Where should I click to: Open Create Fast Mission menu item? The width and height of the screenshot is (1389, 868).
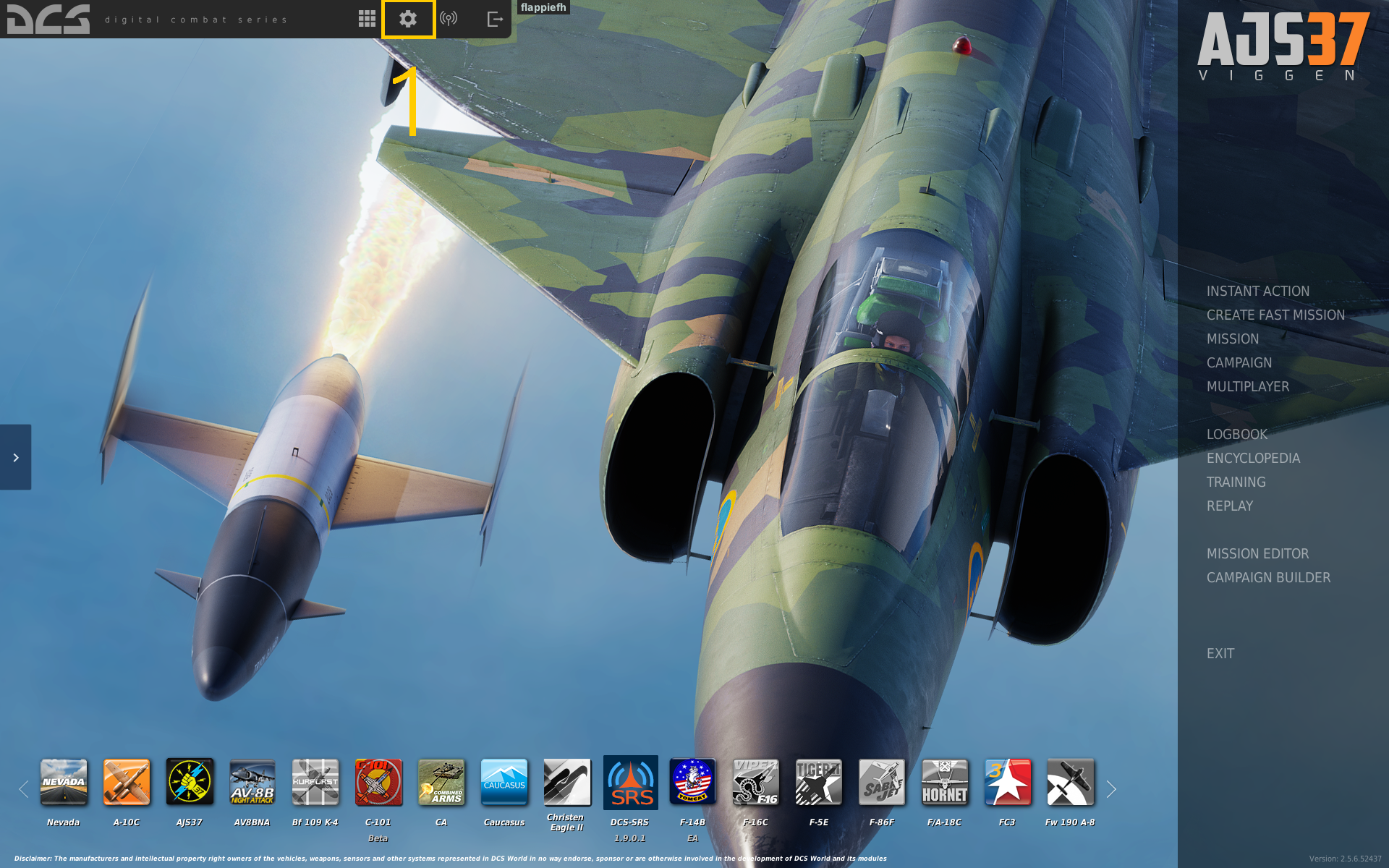[x=1275, y=315]
